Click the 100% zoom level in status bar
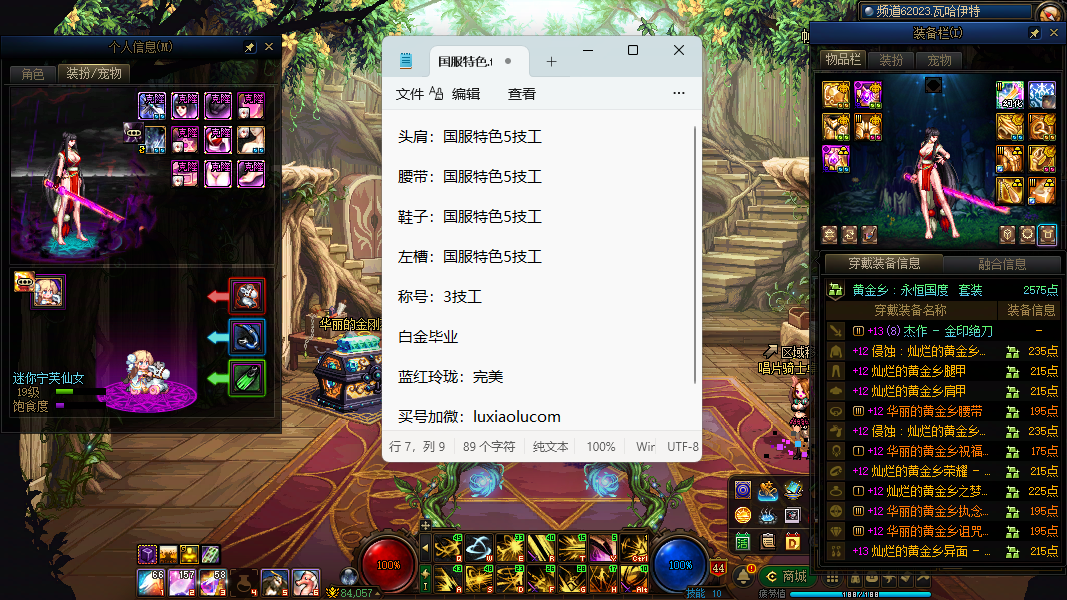The height and width of the screenshot is (600, 1067). click(x=601, y=447)
